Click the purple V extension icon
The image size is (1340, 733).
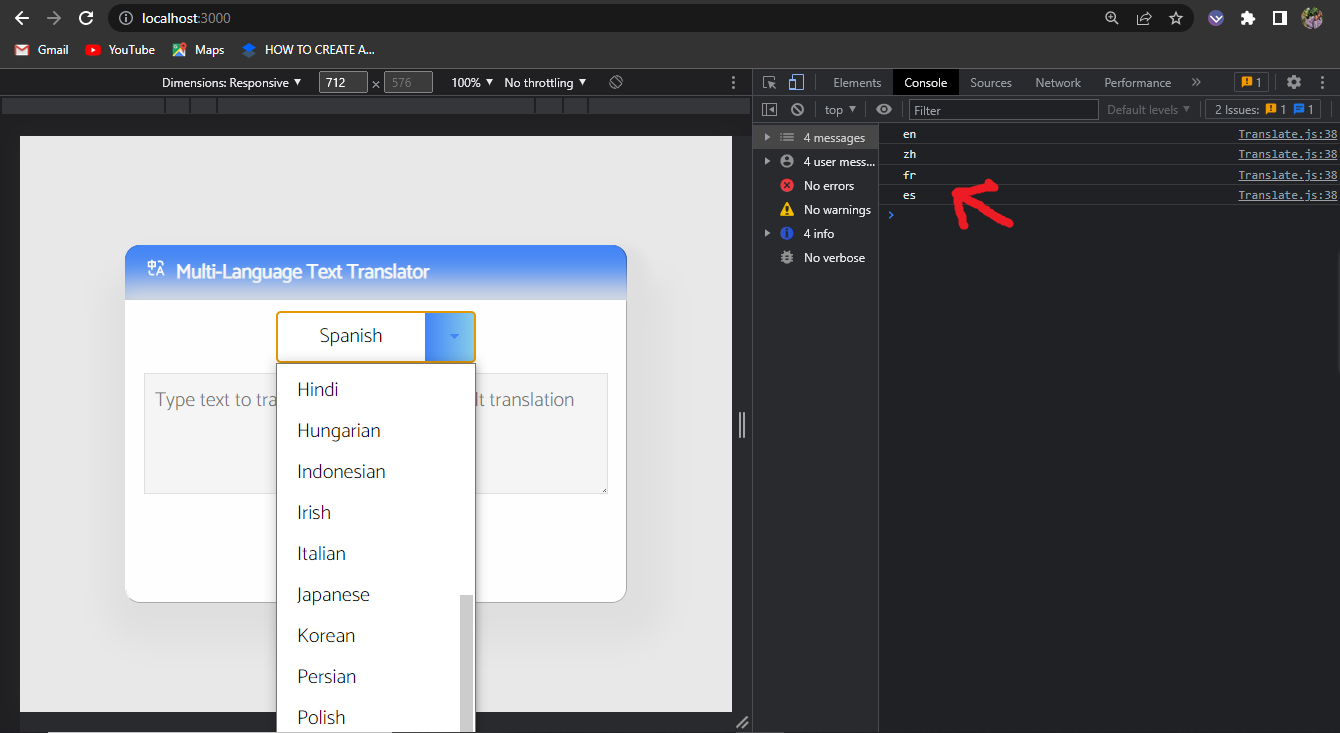click(x=1216, y=18)
